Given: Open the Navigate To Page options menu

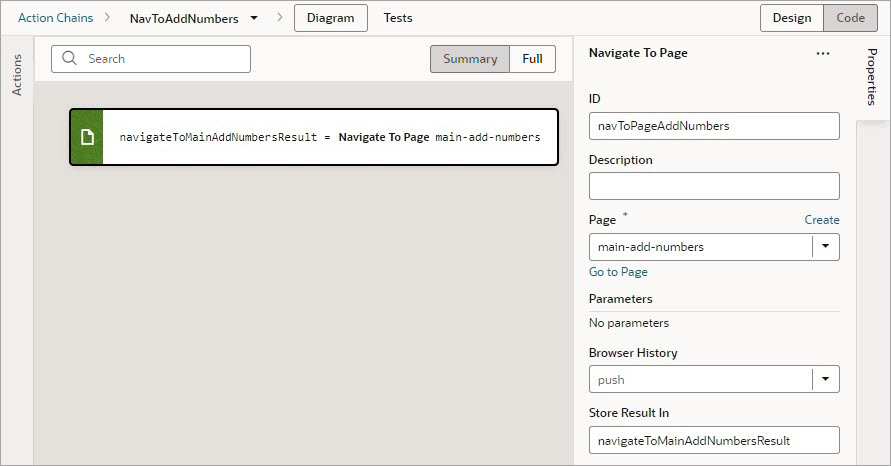Looking at the screenshot, I should [823, 54].
